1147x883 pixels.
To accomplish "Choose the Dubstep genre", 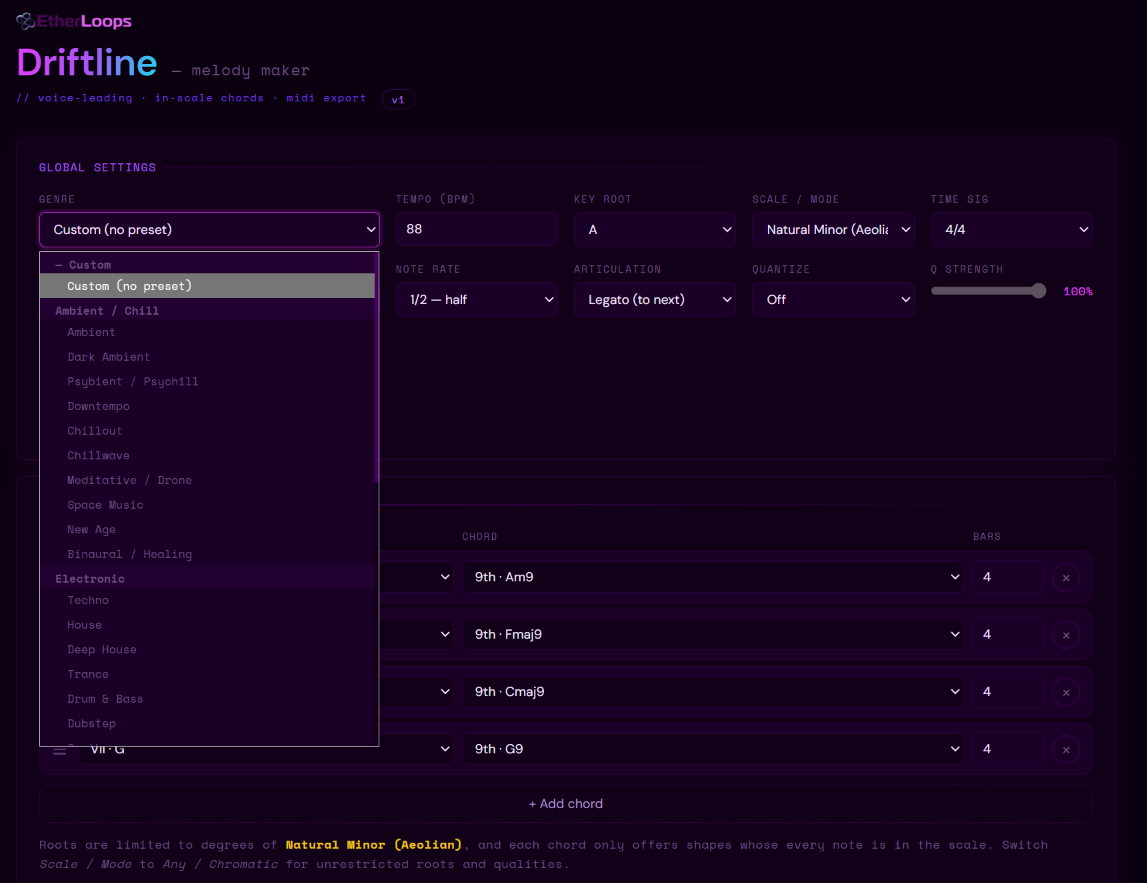I will (x=207, y=724).
